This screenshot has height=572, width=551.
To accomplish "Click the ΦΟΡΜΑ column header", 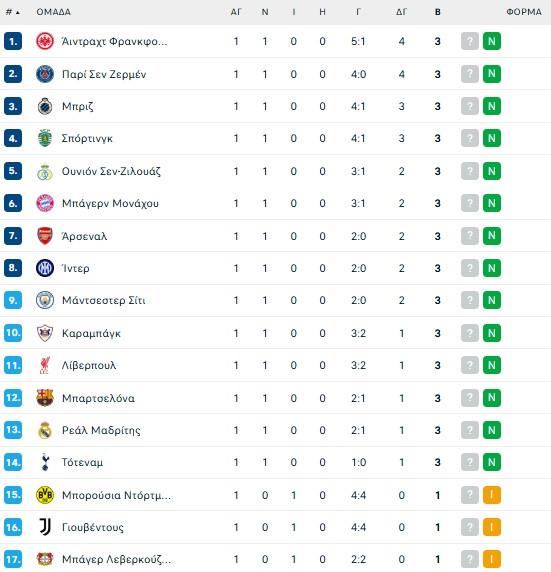I will 524,12.
